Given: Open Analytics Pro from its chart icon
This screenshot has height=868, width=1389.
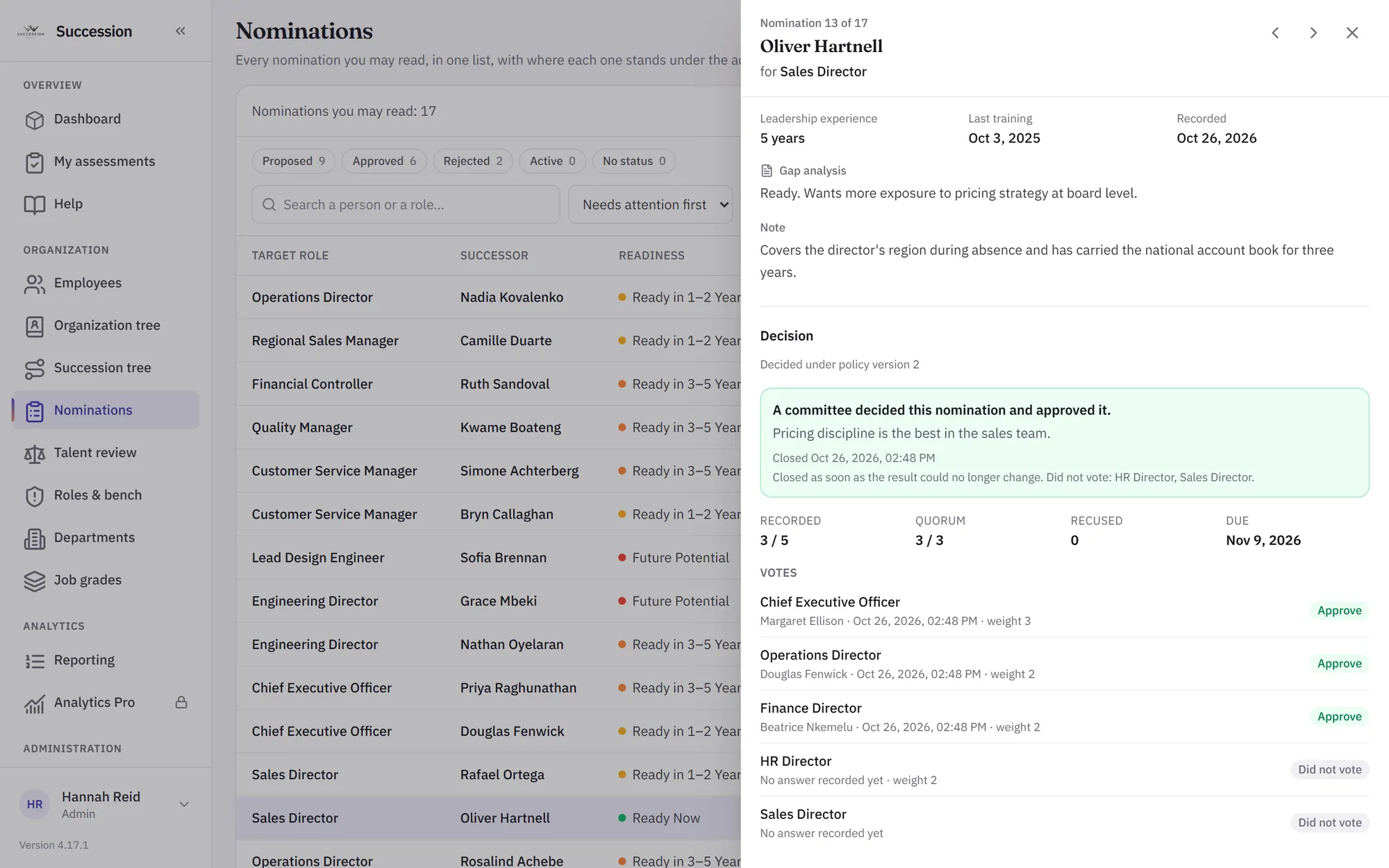Looking at the screenshot, I should coord(34,703).
